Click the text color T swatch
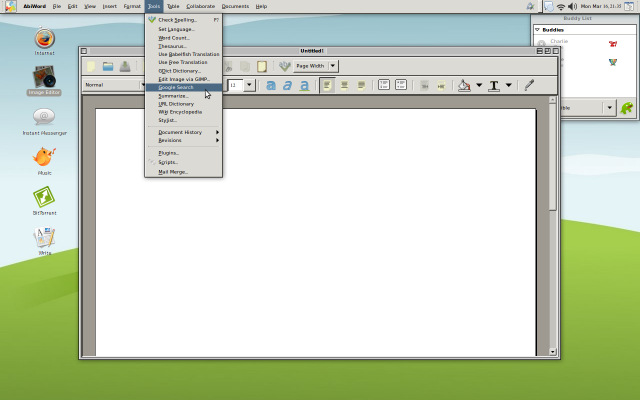The image size is (640, 400). (494, 85)
